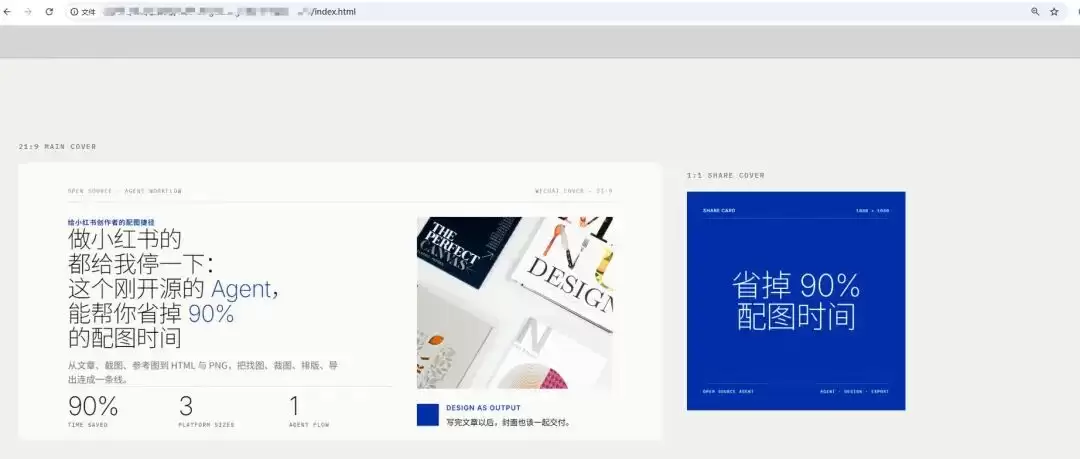Click "OPEN SOURCE AGENT" on the share card
This screenshot has width=1080, height=459.
728,391
